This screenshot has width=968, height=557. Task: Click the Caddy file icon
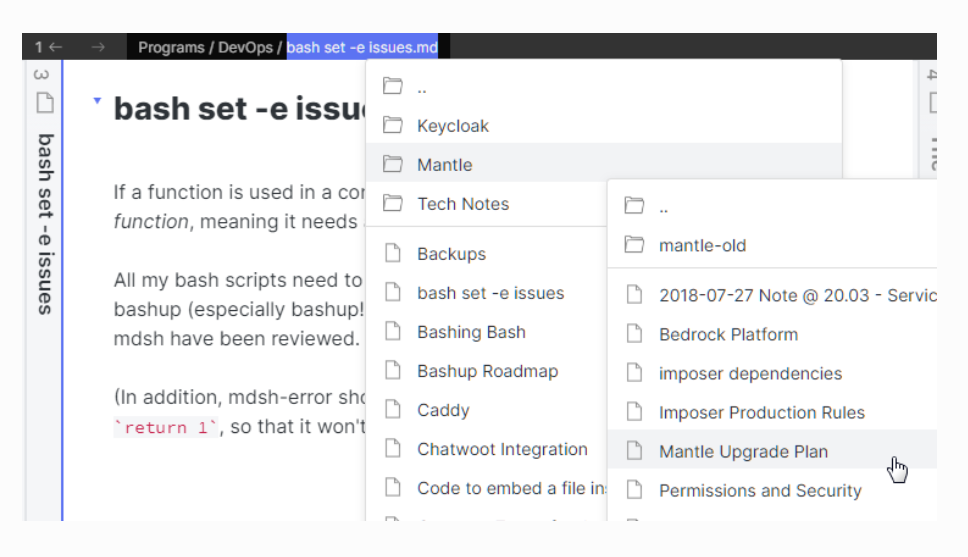click(x=393, y=410)
